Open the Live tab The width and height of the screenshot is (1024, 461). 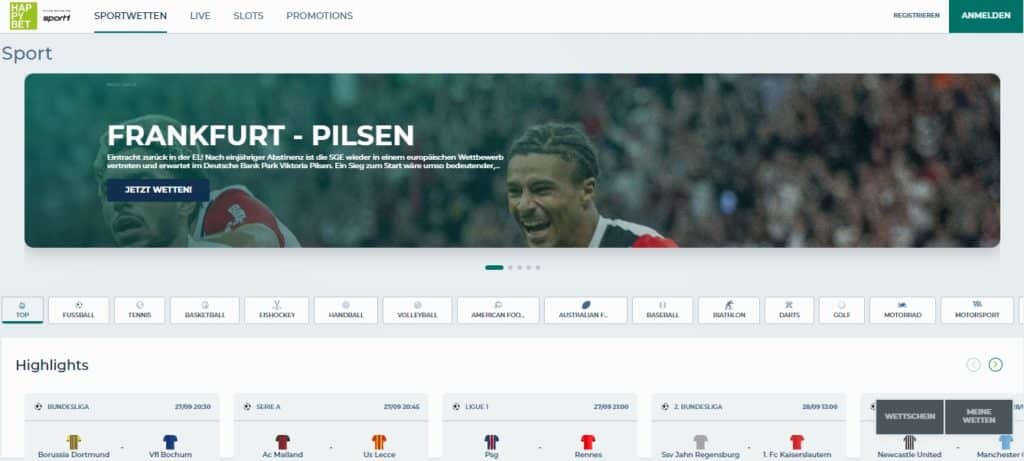pyautogui.click(x=200, y=16)
